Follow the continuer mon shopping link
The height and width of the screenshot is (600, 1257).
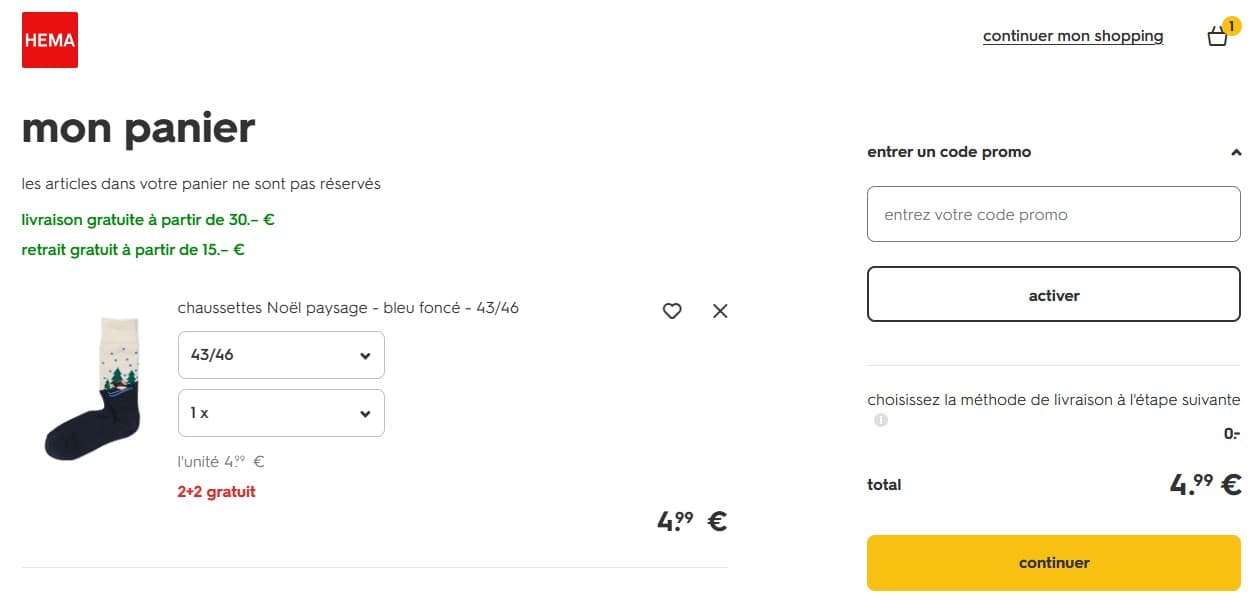point(1073,35)
